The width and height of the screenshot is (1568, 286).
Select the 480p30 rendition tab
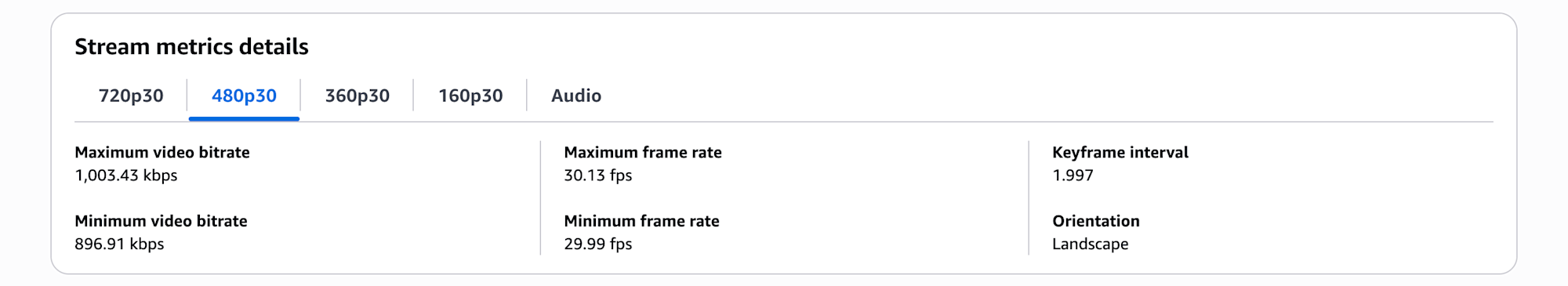[x=244, y=96]
